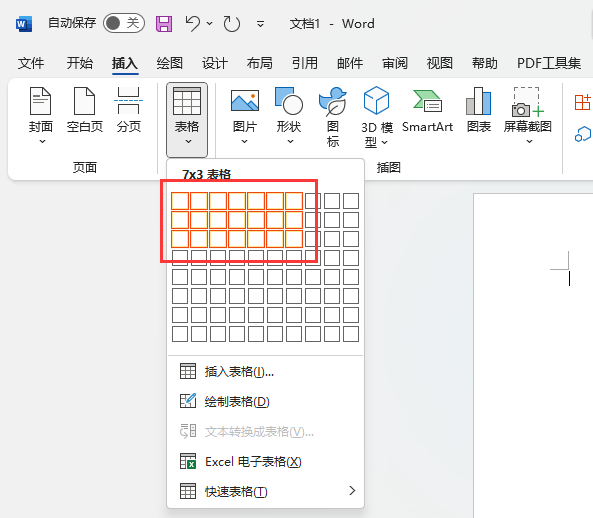This screenshot has height=518, width=593.
Task: Expand the 形状 shapes dropdown
Action: pyautogui.click(x=290, y=141)
